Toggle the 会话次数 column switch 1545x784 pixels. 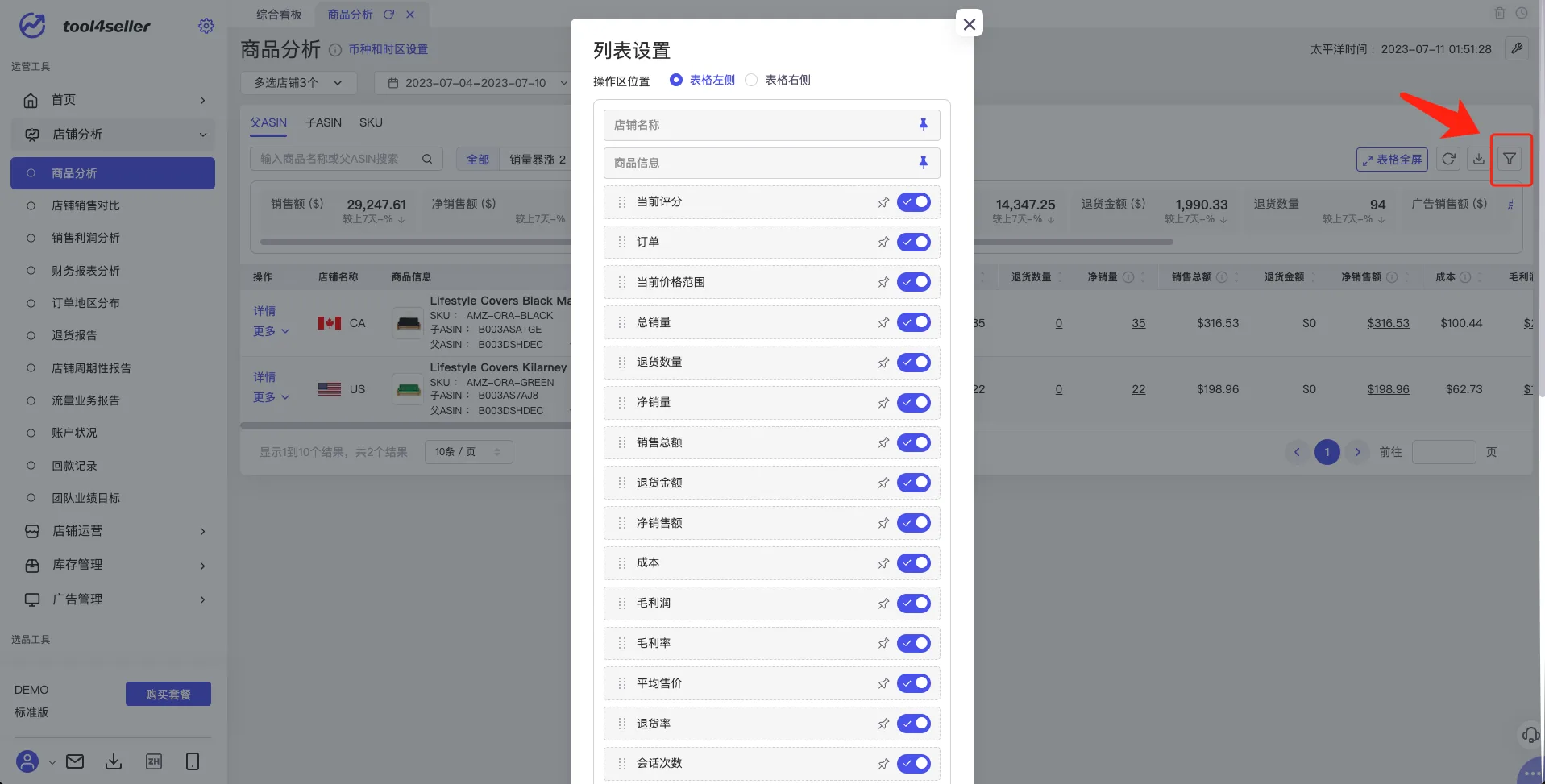click(914, 763)
